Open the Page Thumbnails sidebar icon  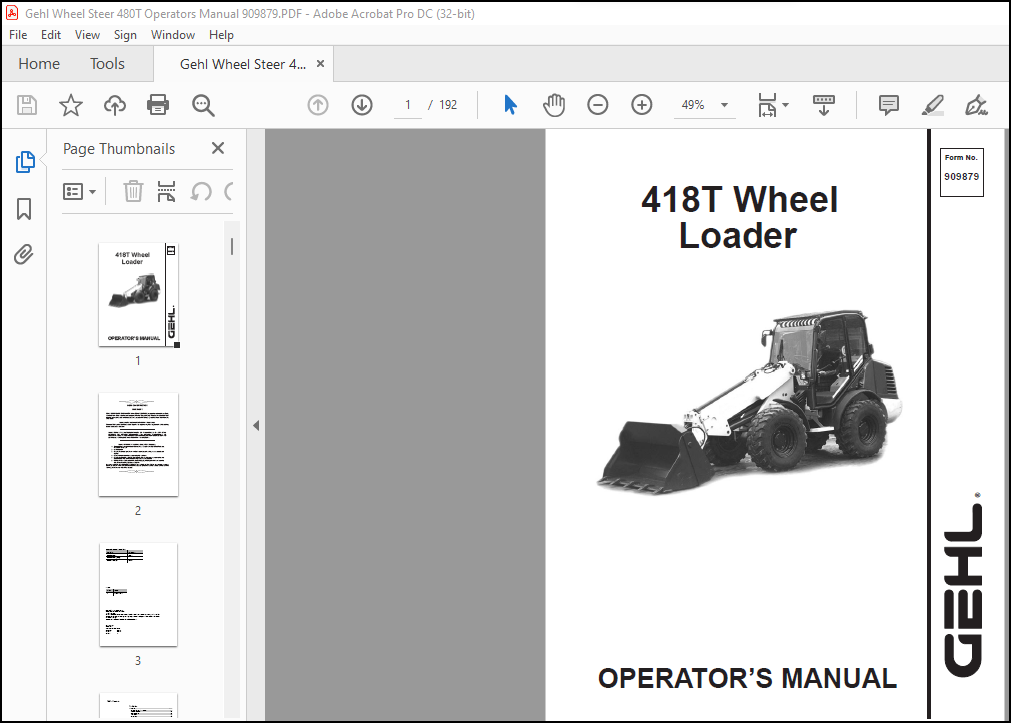tap(25, 162)
